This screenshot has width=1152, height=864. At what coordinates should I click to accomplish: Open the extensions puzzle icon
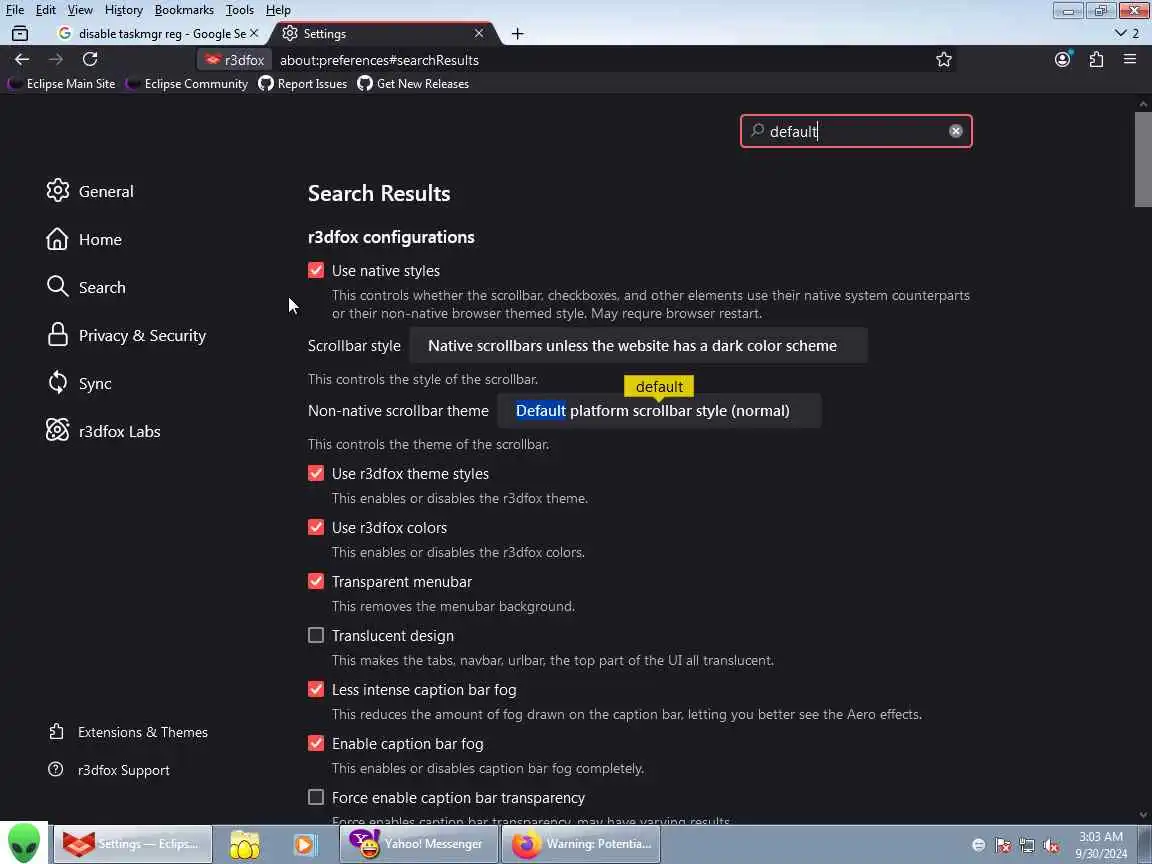pos(1096,60)
